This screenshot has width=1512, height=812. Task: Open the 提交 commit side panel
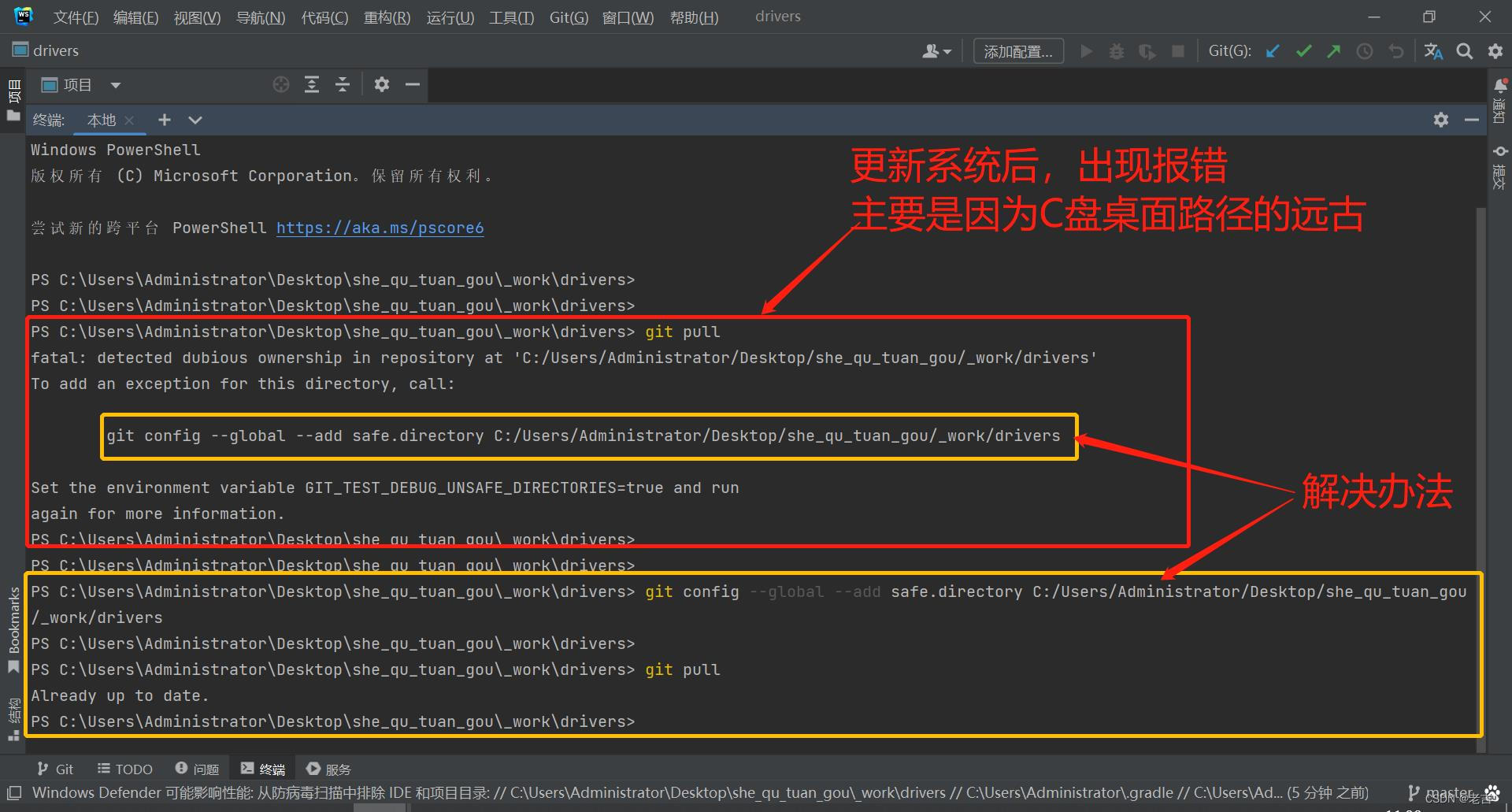pyautogui.click(x=1499, y=167)
